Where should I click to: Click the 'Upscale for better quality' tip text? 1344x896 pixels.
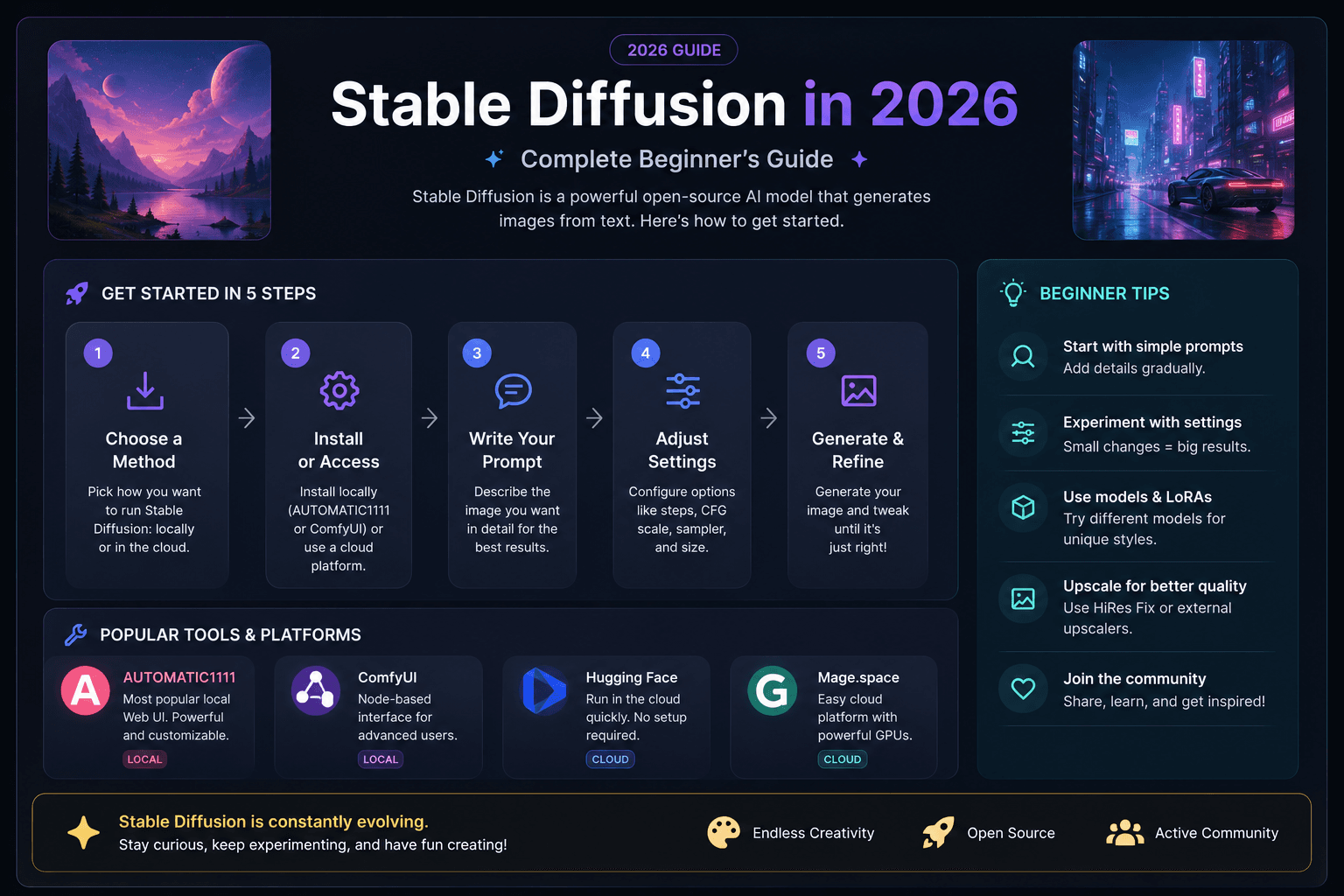1155,586
